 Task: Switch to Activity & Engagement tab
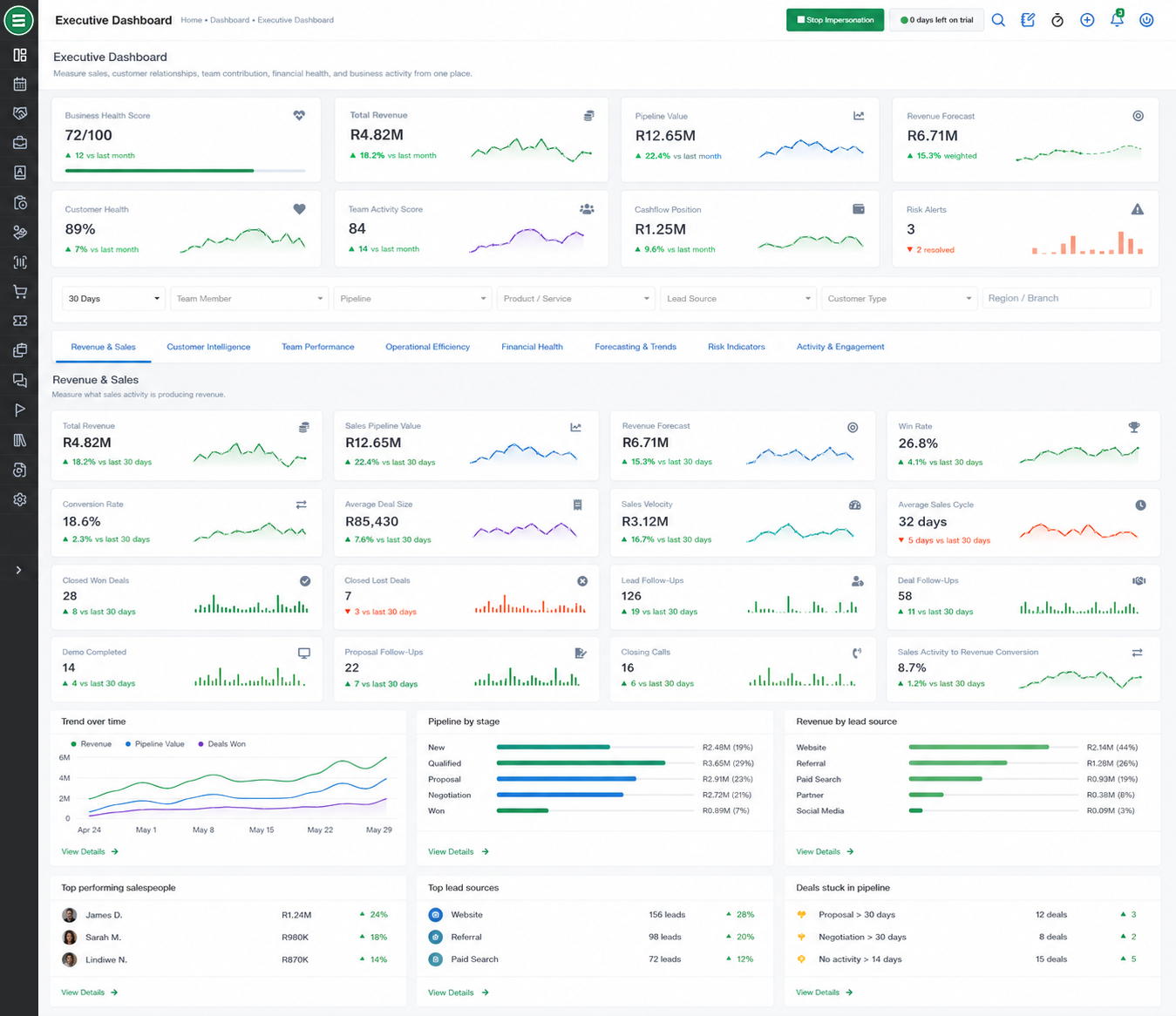[840, 347]
